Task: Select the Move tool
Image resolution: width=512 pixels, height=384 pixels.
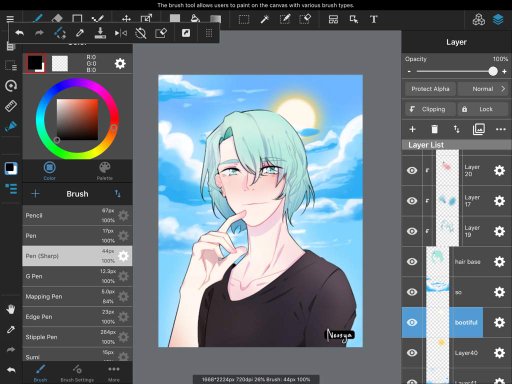Action: (x=126, y=19)
